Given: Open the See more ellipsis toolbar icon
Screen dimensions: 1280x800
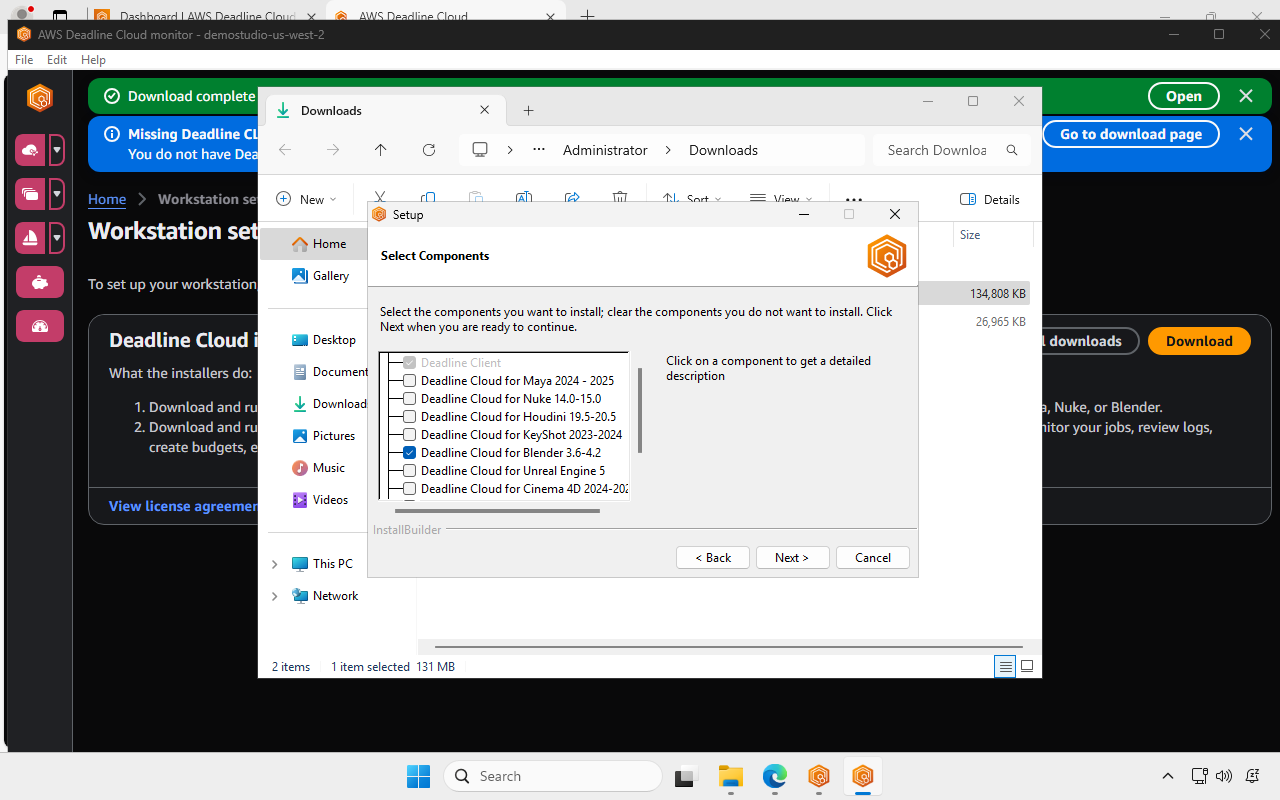Looking at the screenshot, I should [853, 199].
